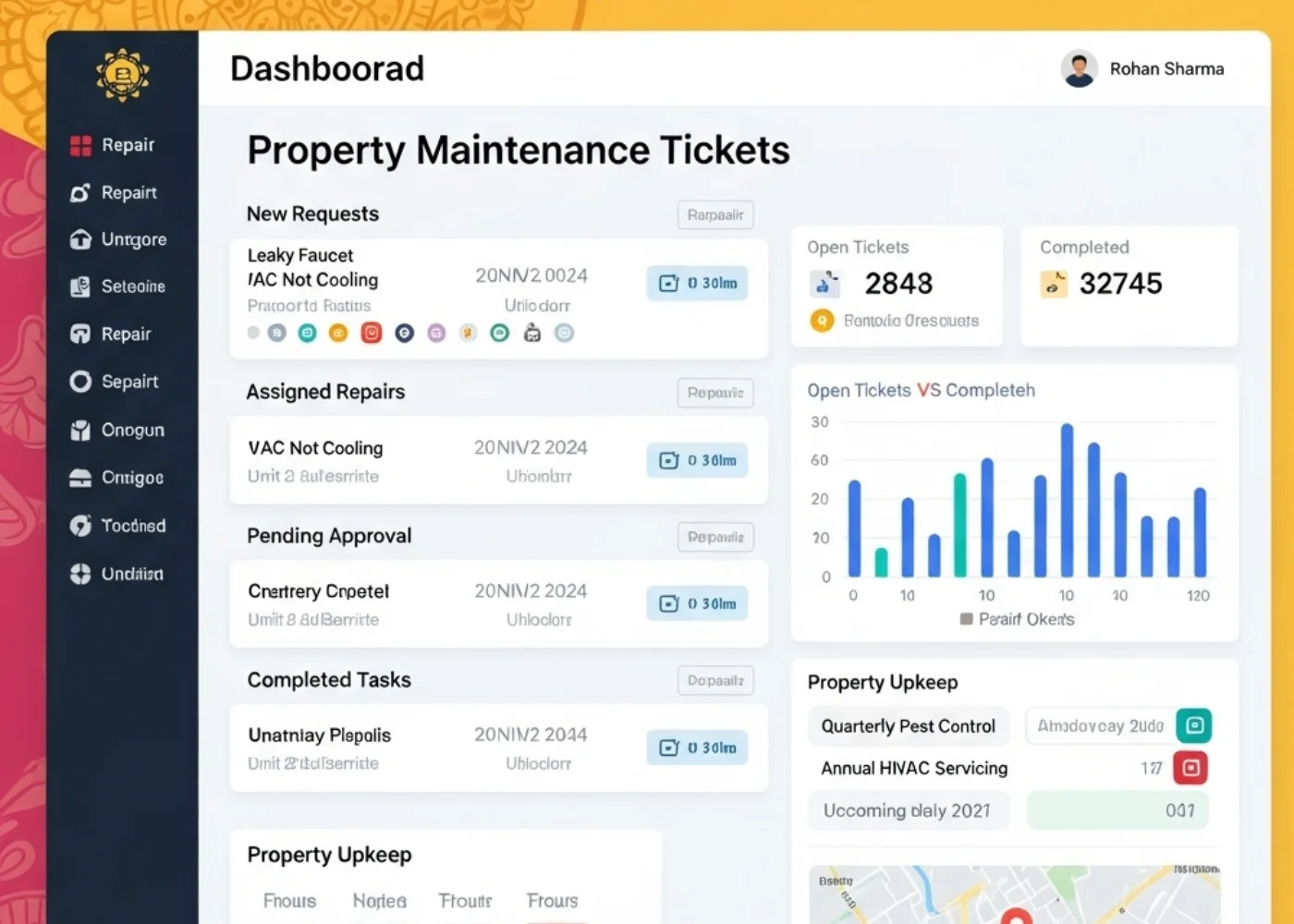Click the Open Tickets count icon
Image resolution: width=1294 pixels, height=924 pixels.
coord(824,284)
